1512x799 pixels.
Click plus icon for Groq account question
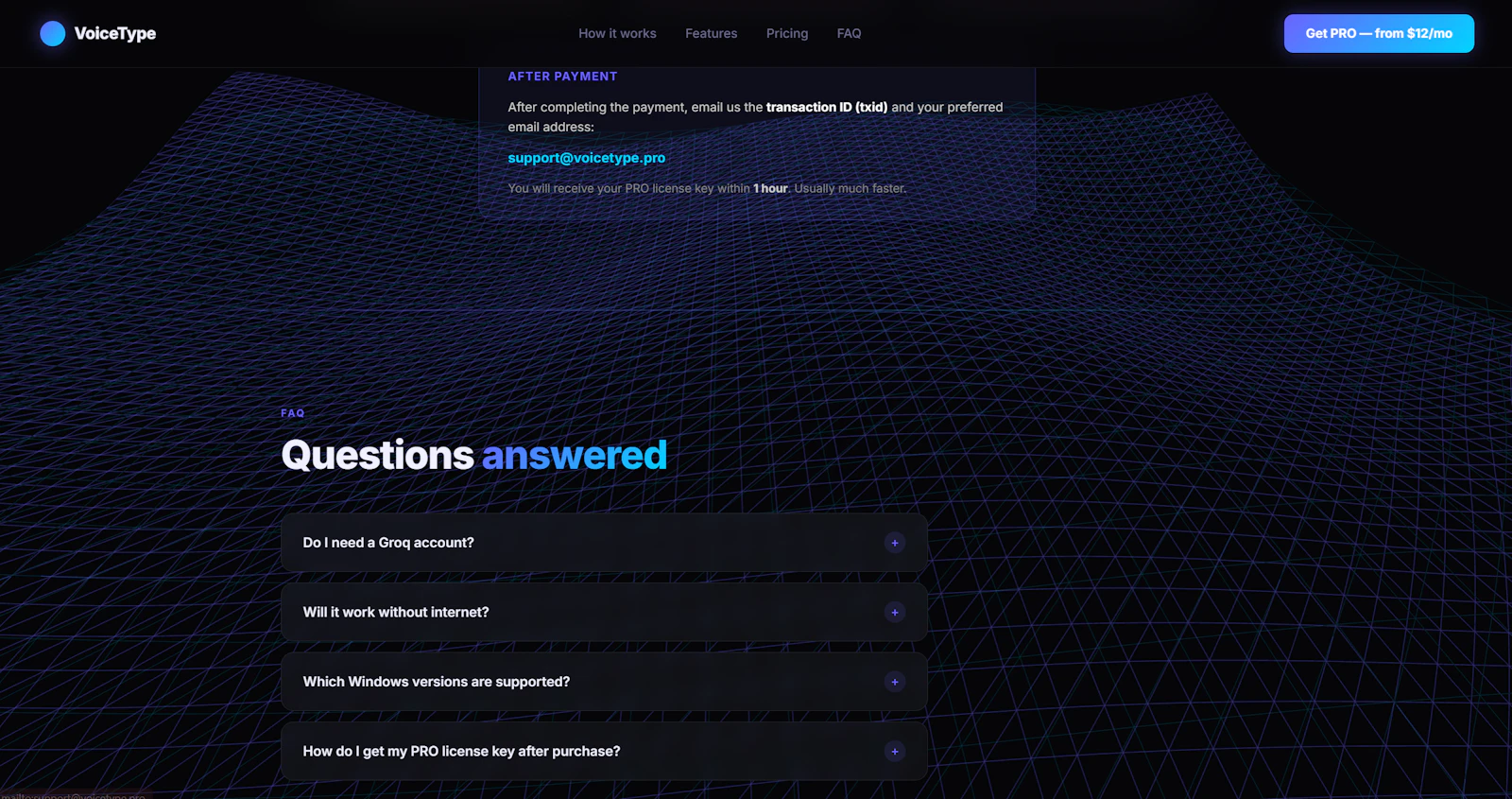(x=895, y=543)
